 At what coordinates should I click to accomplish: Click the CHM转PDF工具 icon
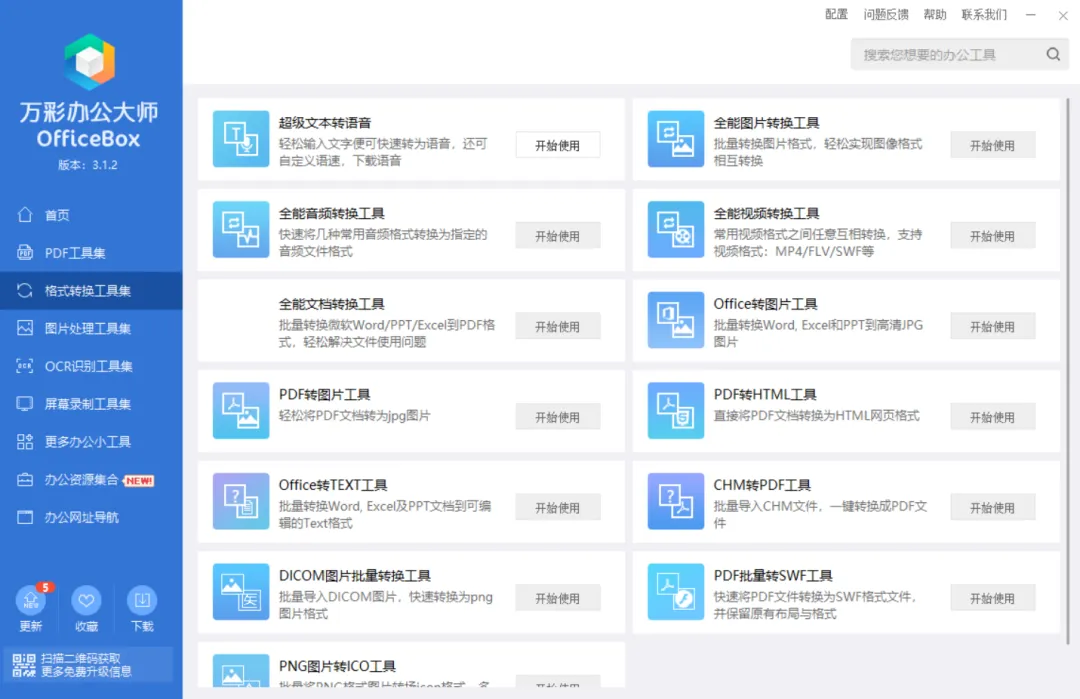coord(676,501)
